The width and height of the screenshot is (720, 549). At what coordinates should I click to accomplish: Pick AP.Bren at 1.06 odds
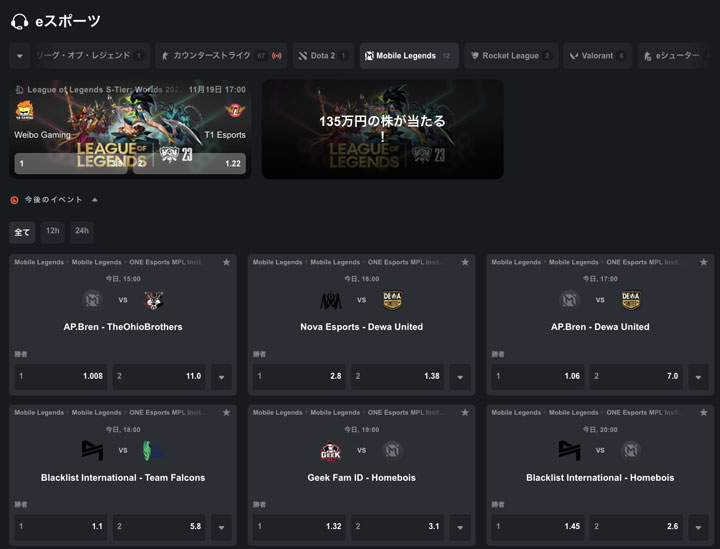click(x=538, y=376)
